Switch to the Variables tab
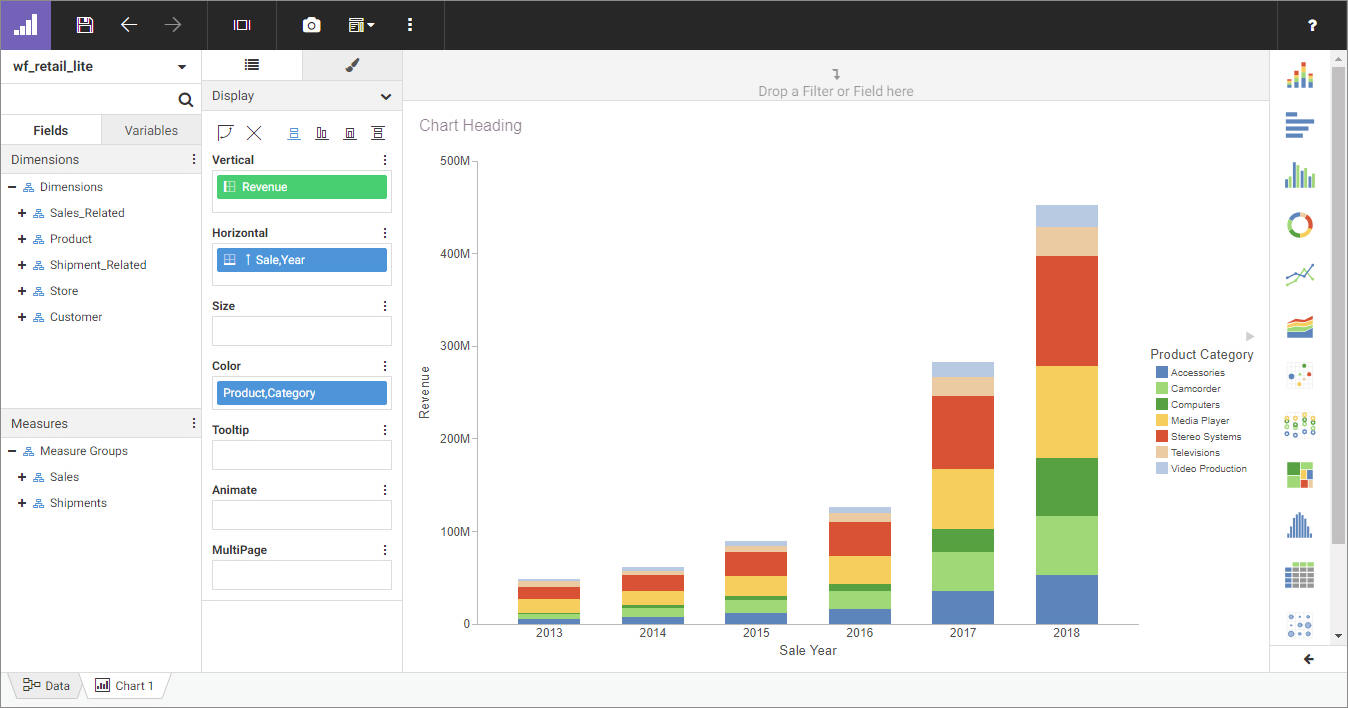1348x708 pixels. pos(150,129)
